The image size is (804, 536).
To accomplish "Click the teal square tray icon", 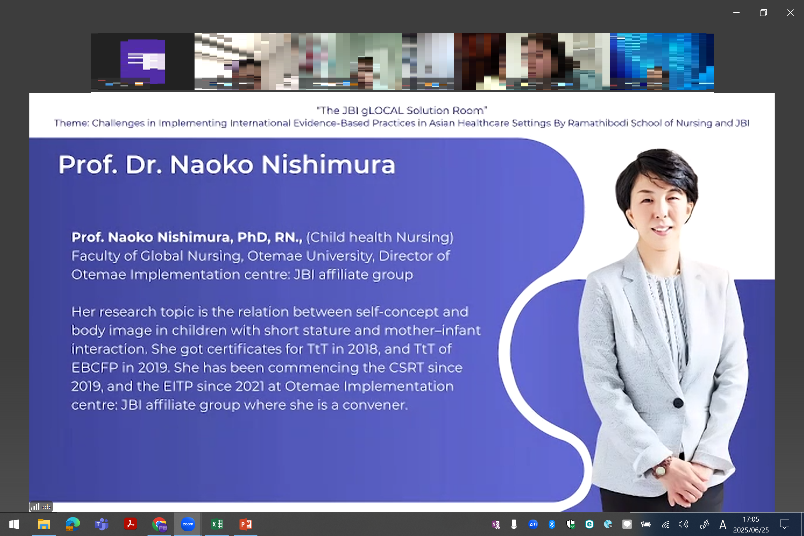I will 589,524.
